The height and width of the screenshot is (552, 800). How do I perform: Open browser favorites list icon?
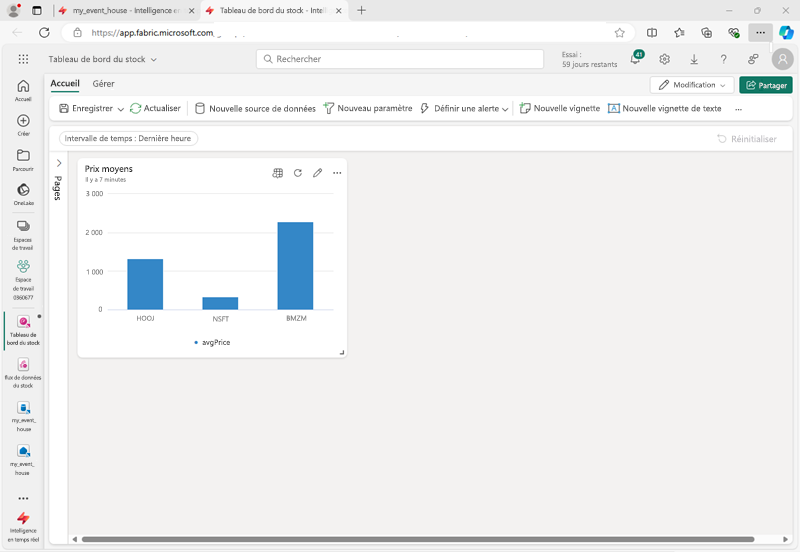[679, 33]
